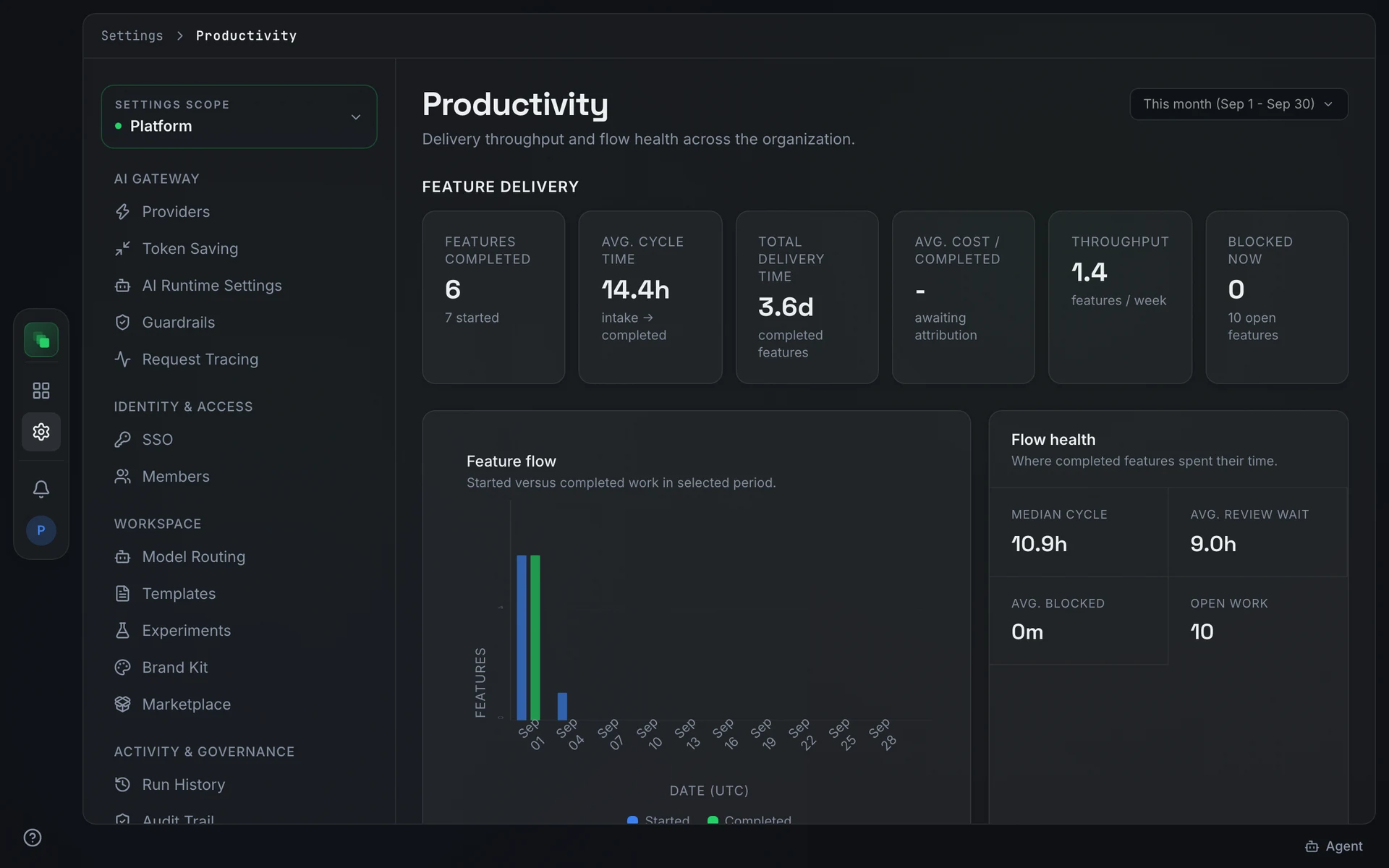Select the Avg. Cycle Time card
This screenshot has height=868, width=1389.
tap(650, 297)
